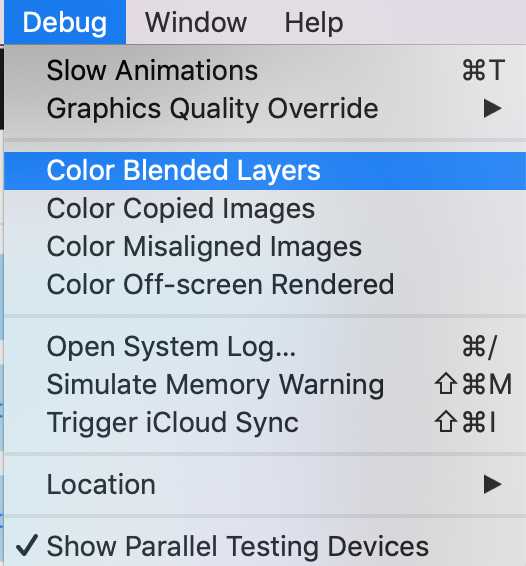Enable Color Copied Images
The image size is (526, 566).
tap(265, 209)
